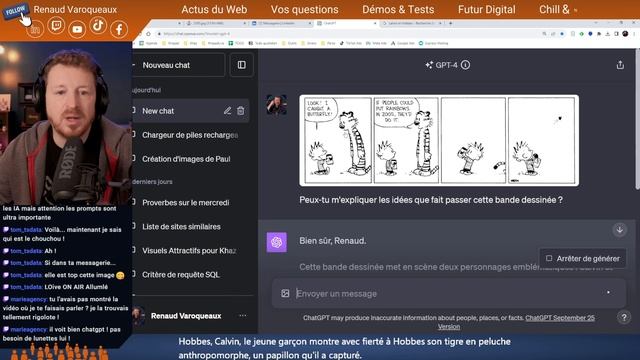Viewport: 640px width, 360px height.
Task: Open the TikTok social icon
Action: click(x=98, y=26)
